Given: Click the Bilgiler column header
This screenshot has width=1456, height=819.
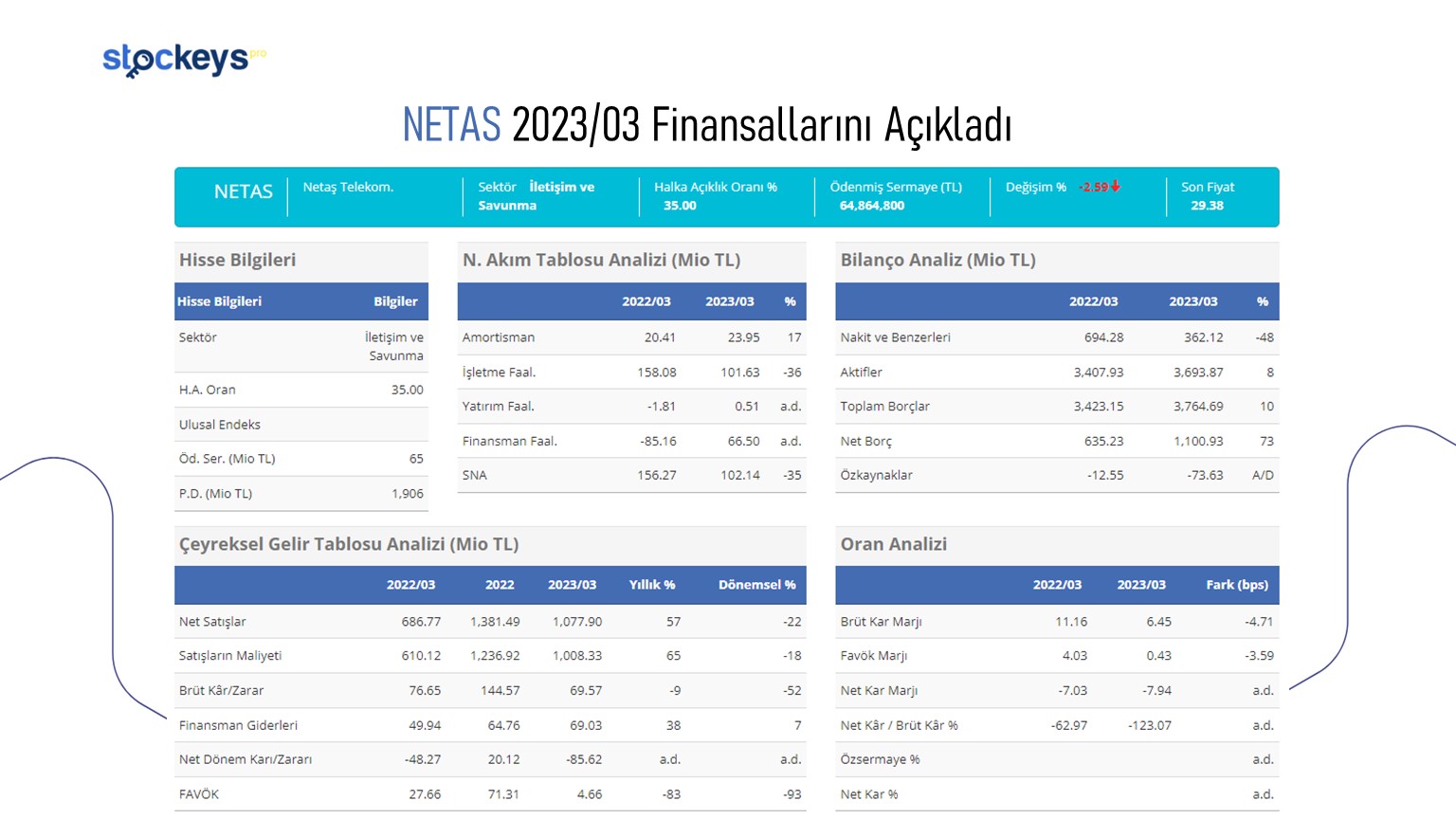Looking at the screenshot, I should pyautogui.click(x=395, y=301).
